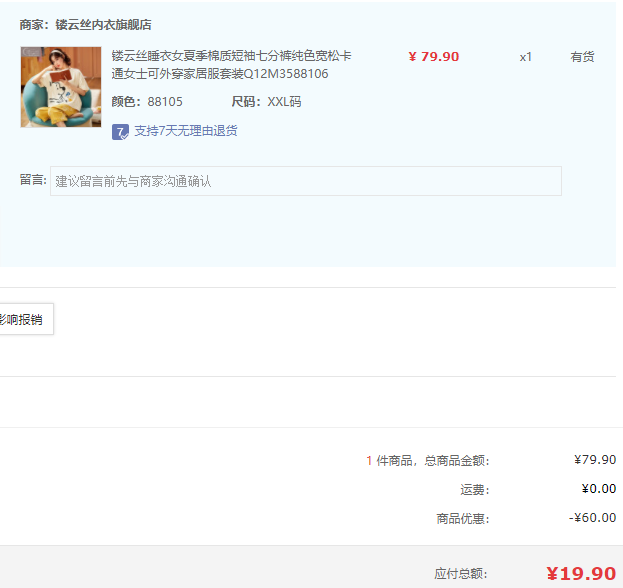Click the 应付总额 label
Viewport: 623px width, 588px height.
coord(460,574)
